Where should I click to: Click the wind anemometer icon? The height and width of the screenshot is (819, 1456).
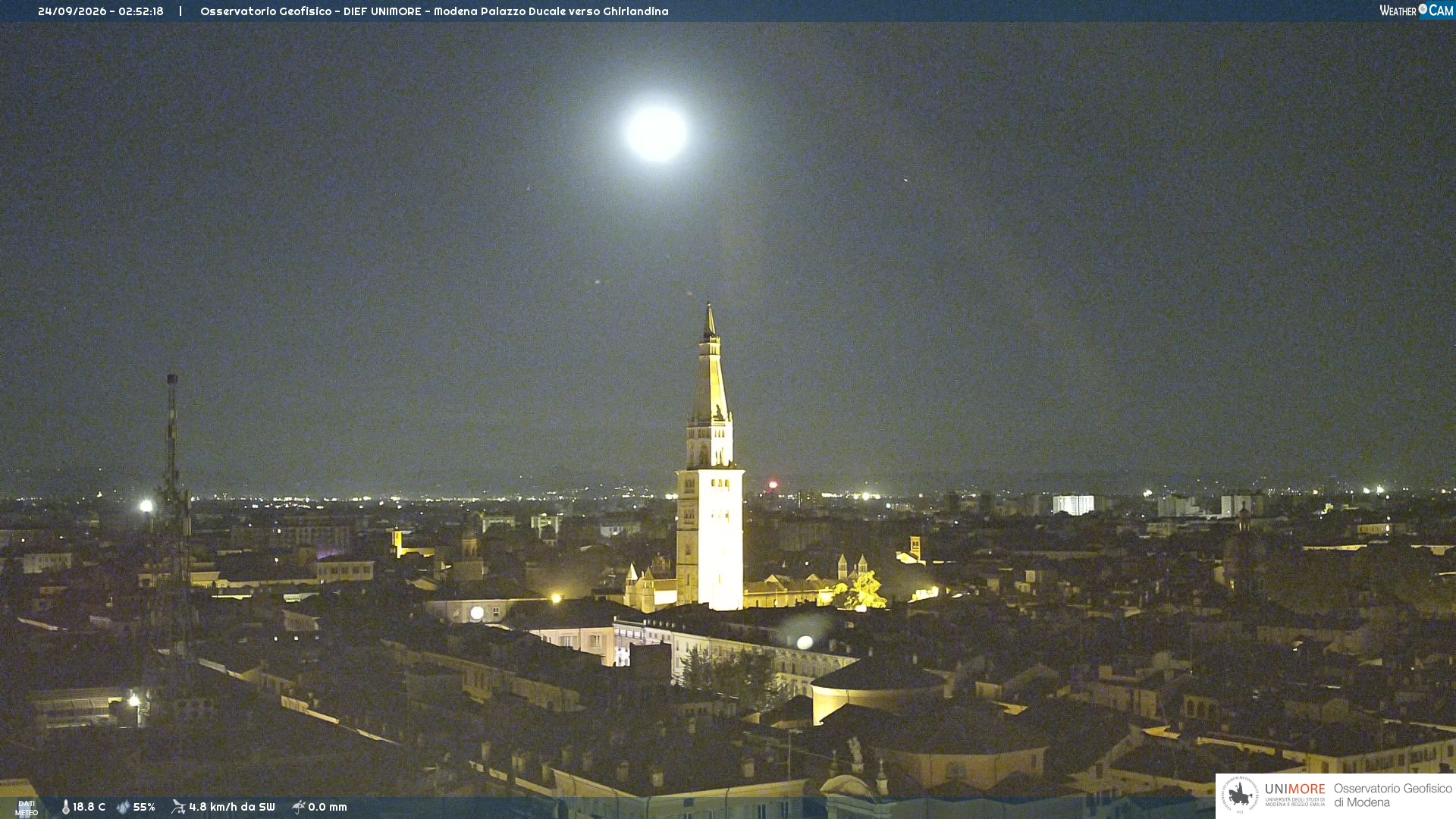click(178, 807)
